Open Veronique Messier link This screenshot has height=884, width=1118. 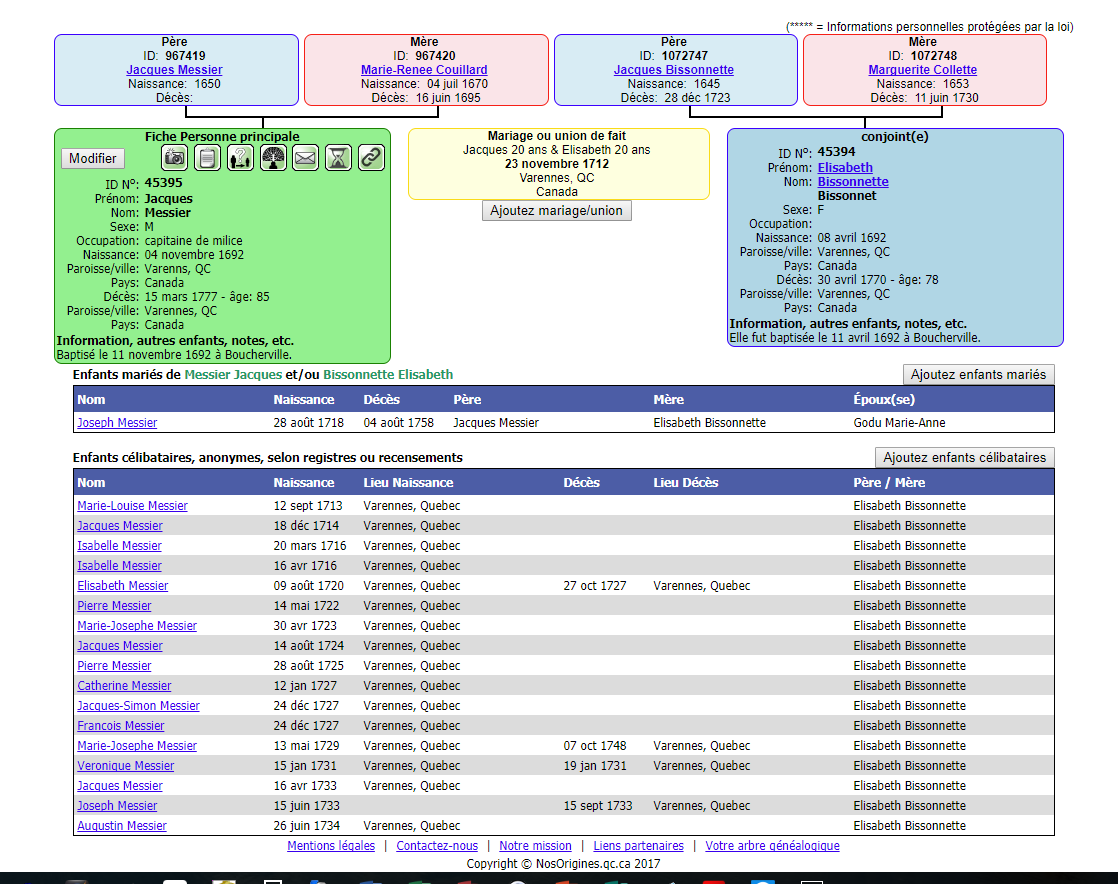tap(125, 765)
